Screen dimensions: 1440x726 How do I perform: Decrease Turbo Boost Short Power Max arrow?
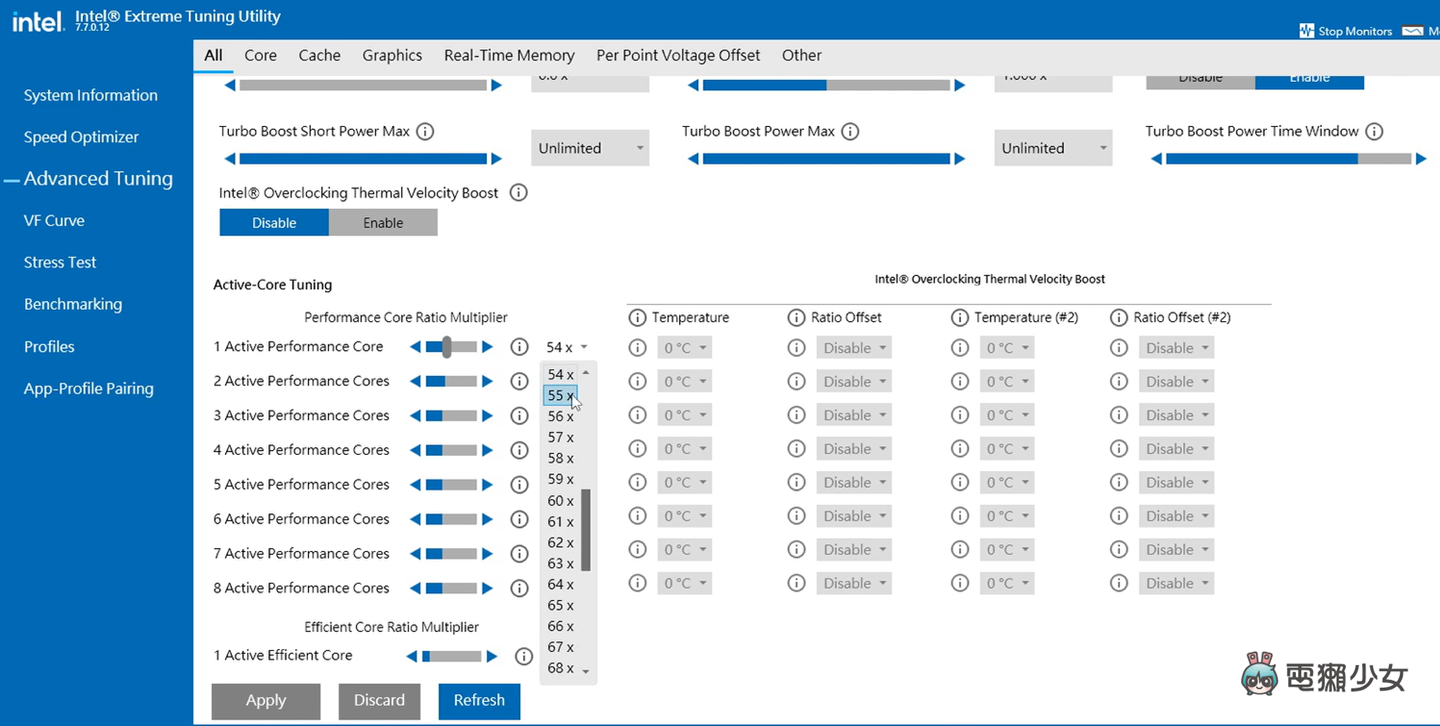pyautogui.click(x=230, y=158)
